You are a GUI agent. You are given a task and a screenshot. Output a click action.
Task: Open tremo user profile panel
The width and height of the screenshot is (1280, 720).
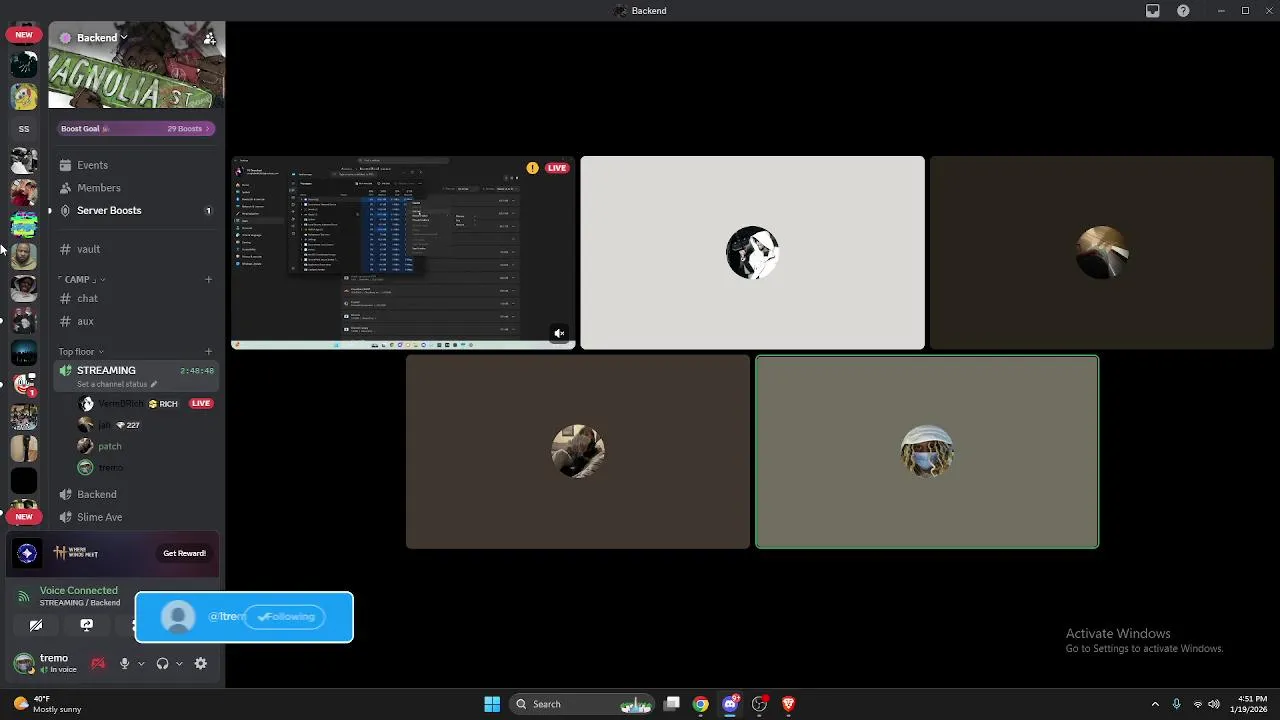(x=46, y=664)
